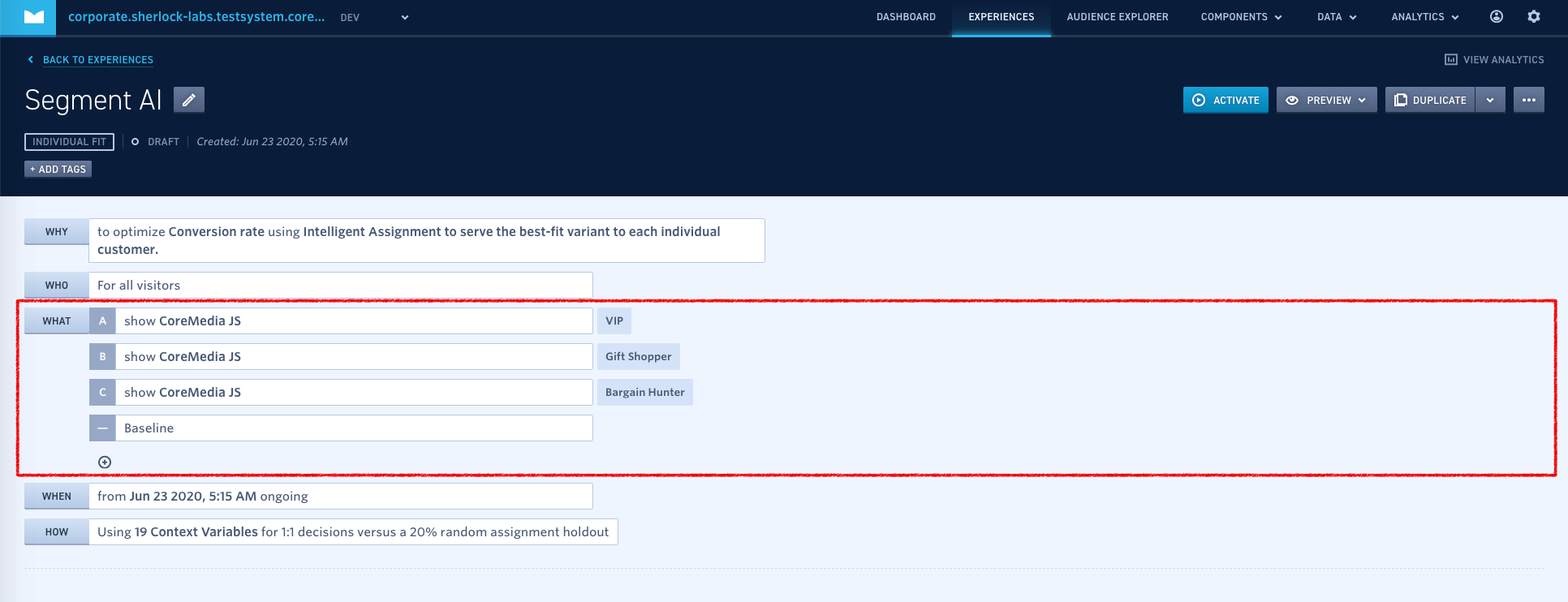Open the WHEN schedule field
This screenshot has width=1568, height=602.
coord(341,496)
